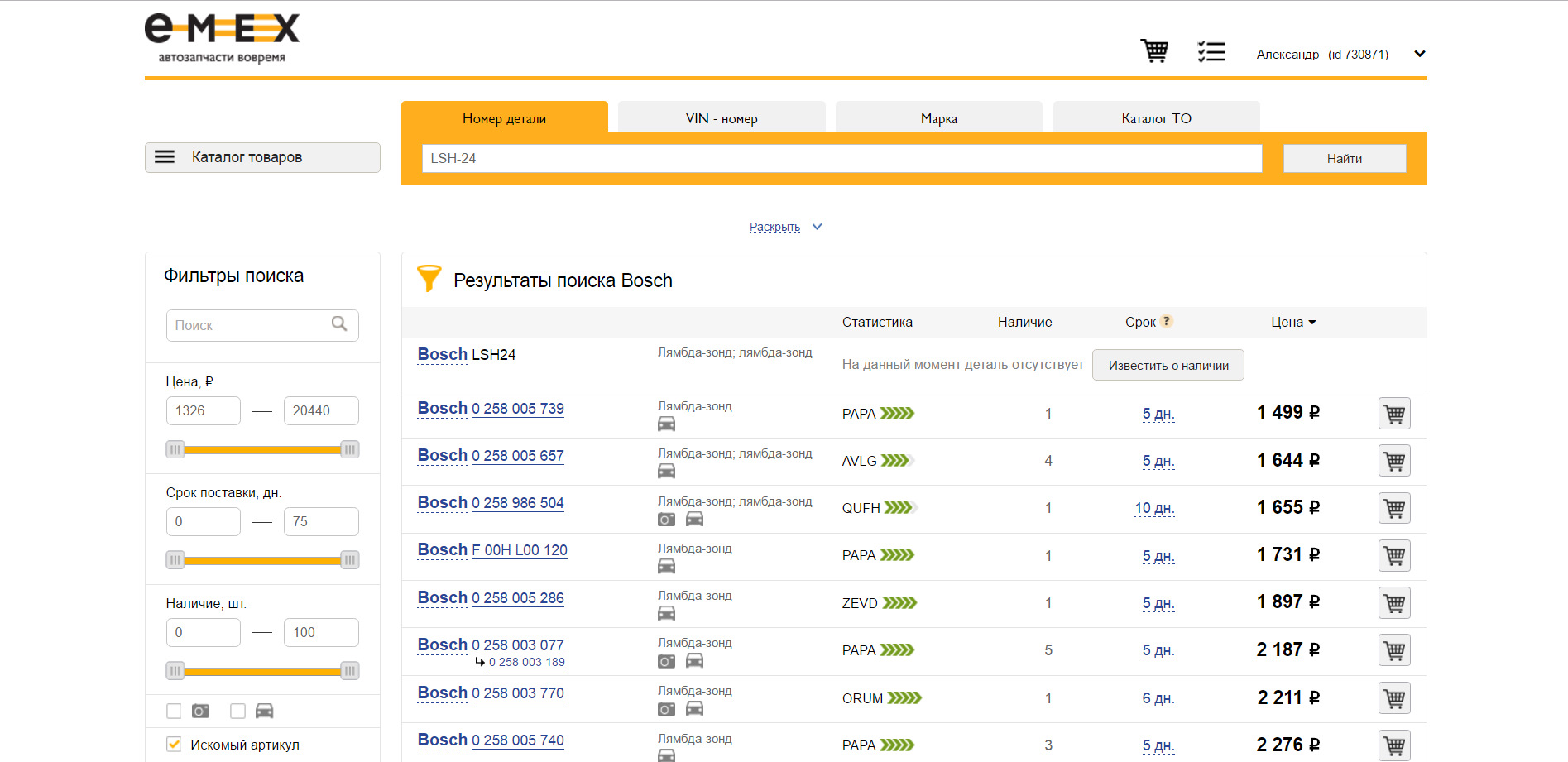Click the magnifier icon in filter search
The image size is (1568, 762).
tap(339, 324)
